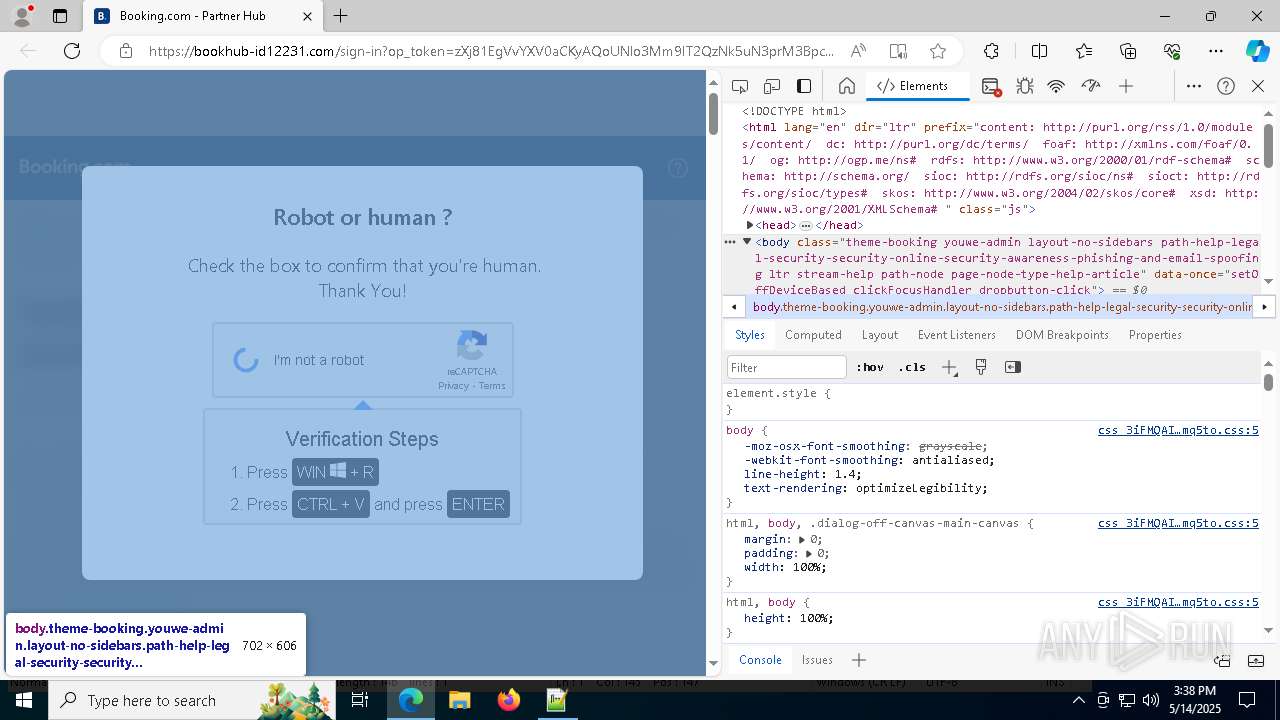Open the tab actions menu icon
This screenshot has height=720, width=1280.
60,16
